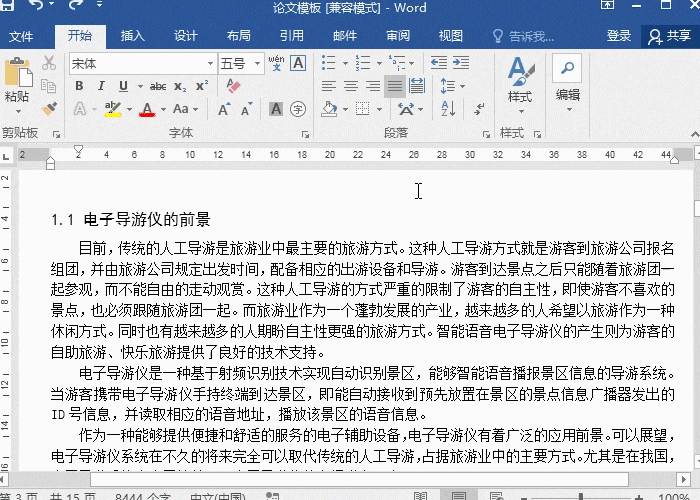Click the 告诉我 search box
Screen dimensions: 700x500
pyautogui.click(x=523, y=36)
